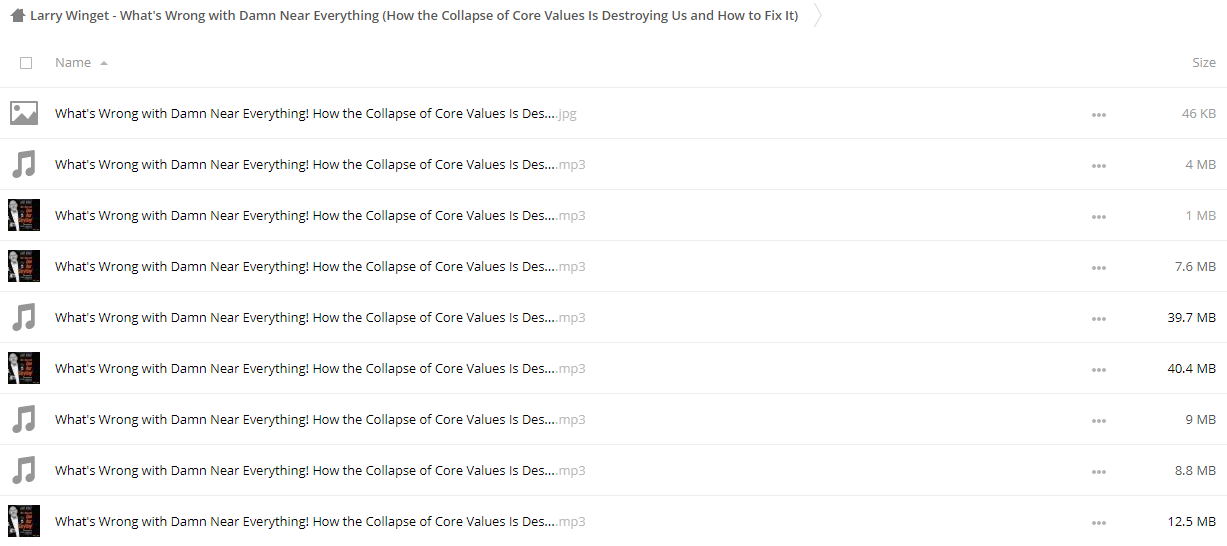This screenshot has width=1227, height=546.
Task: Click the Larry Winget folder breadcrumb link
Action: point(414,16)
